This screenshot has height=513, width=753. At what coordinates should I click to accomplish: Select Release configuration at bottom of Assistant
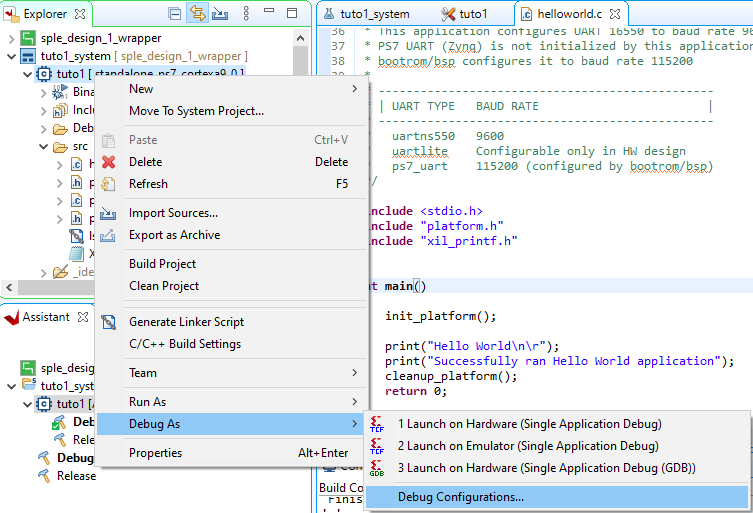coord(67,476)
